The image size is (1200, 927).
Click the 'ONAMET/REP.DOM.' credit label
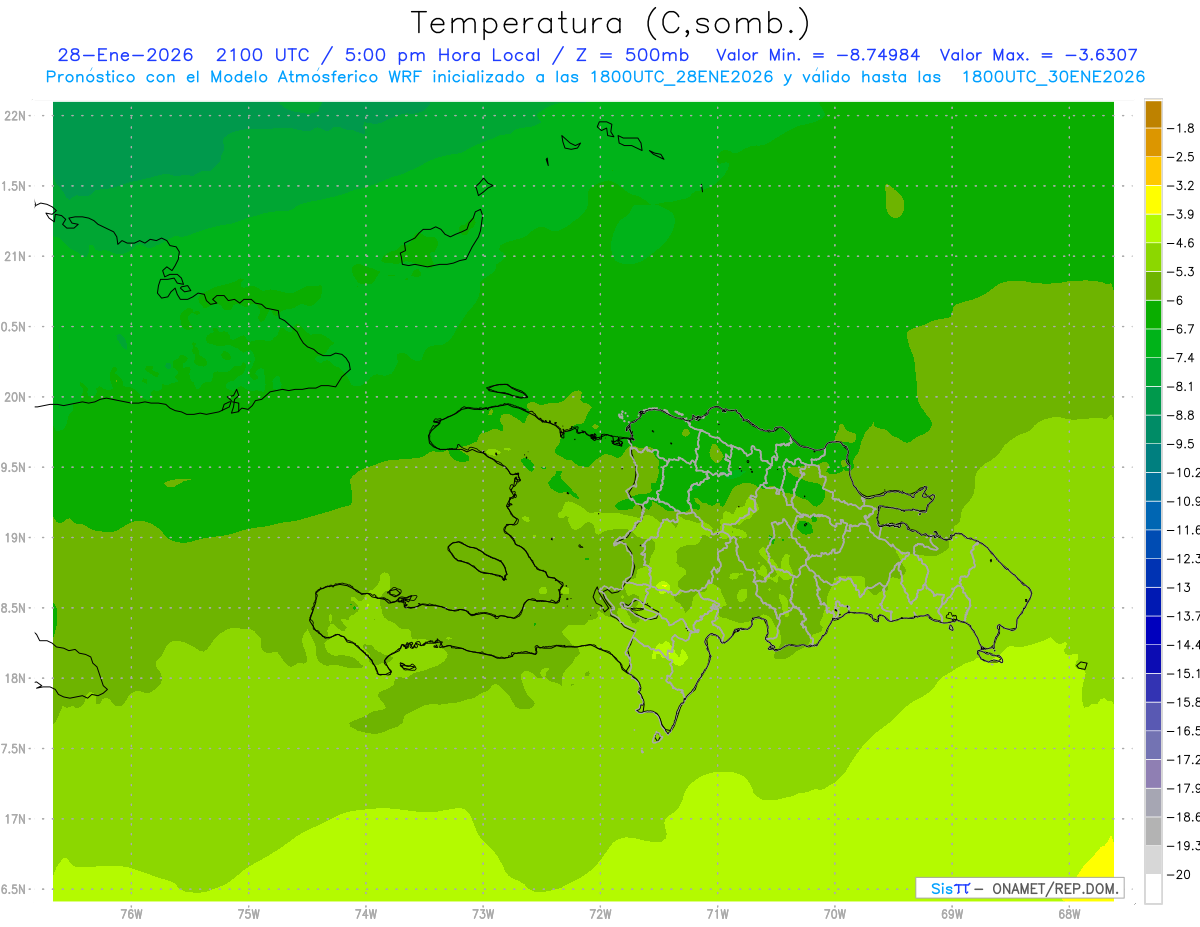click(1055, 888)
